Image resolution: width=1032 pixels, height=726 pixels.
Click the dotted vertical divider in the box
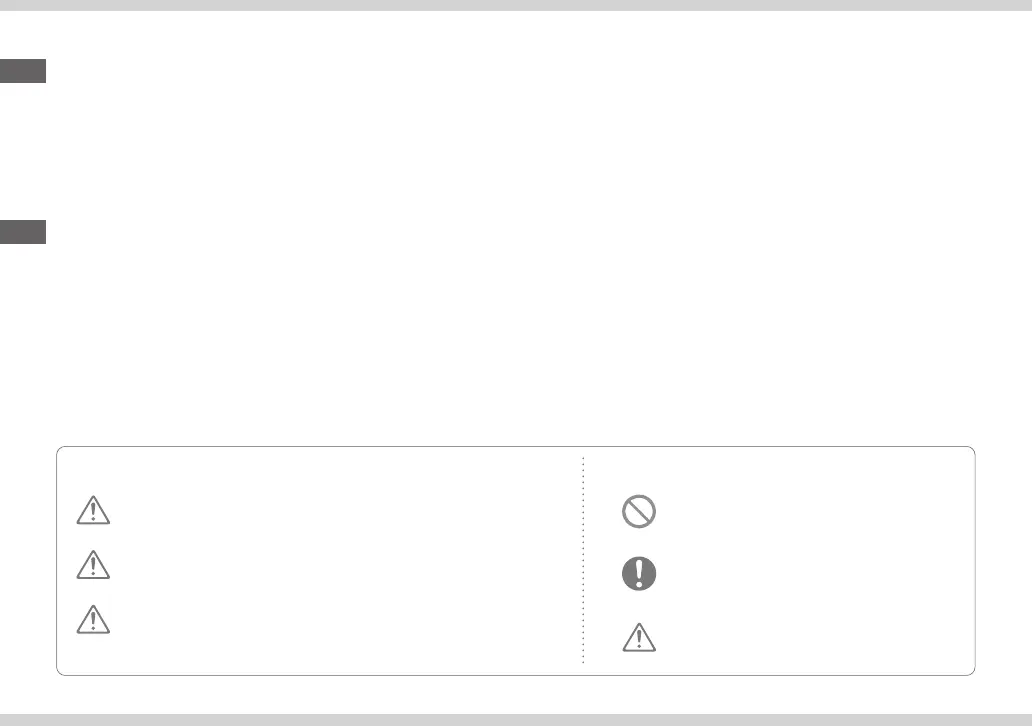[583, 560]
